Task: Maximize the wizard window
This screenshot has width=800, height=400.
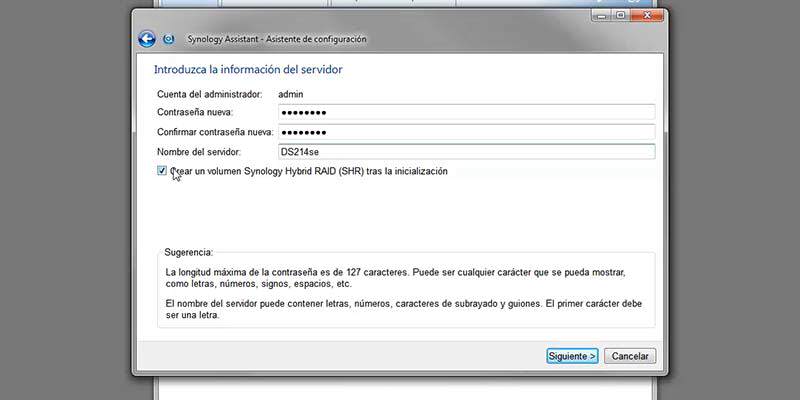Action: pyautogui.click(x=620, y=15)
